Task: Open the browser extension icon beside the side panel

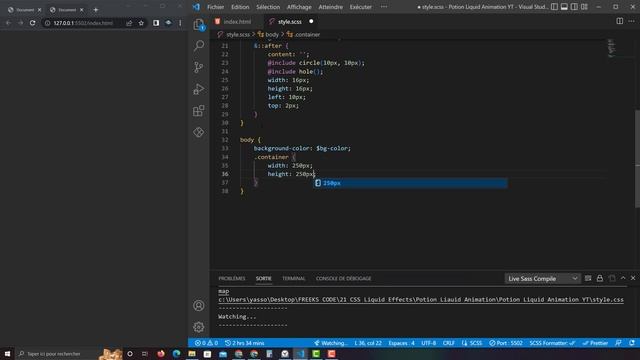Action: 168,23
